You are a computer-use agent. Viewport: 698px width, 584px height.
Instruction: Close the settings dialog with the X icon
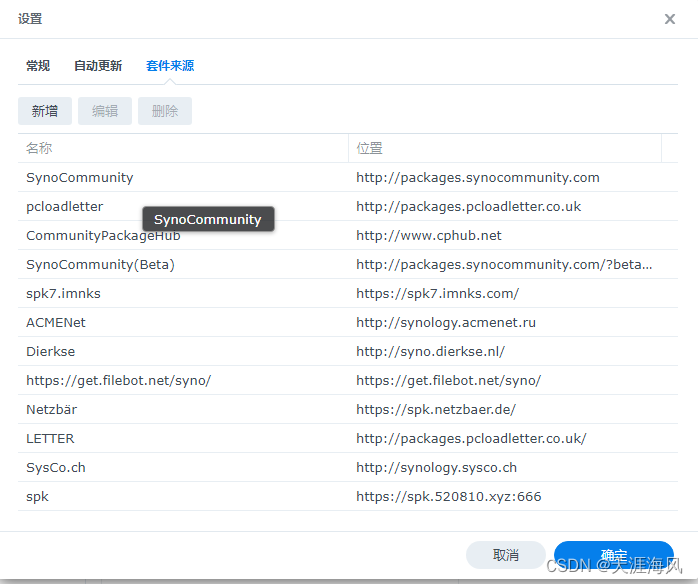pos(670,19)
